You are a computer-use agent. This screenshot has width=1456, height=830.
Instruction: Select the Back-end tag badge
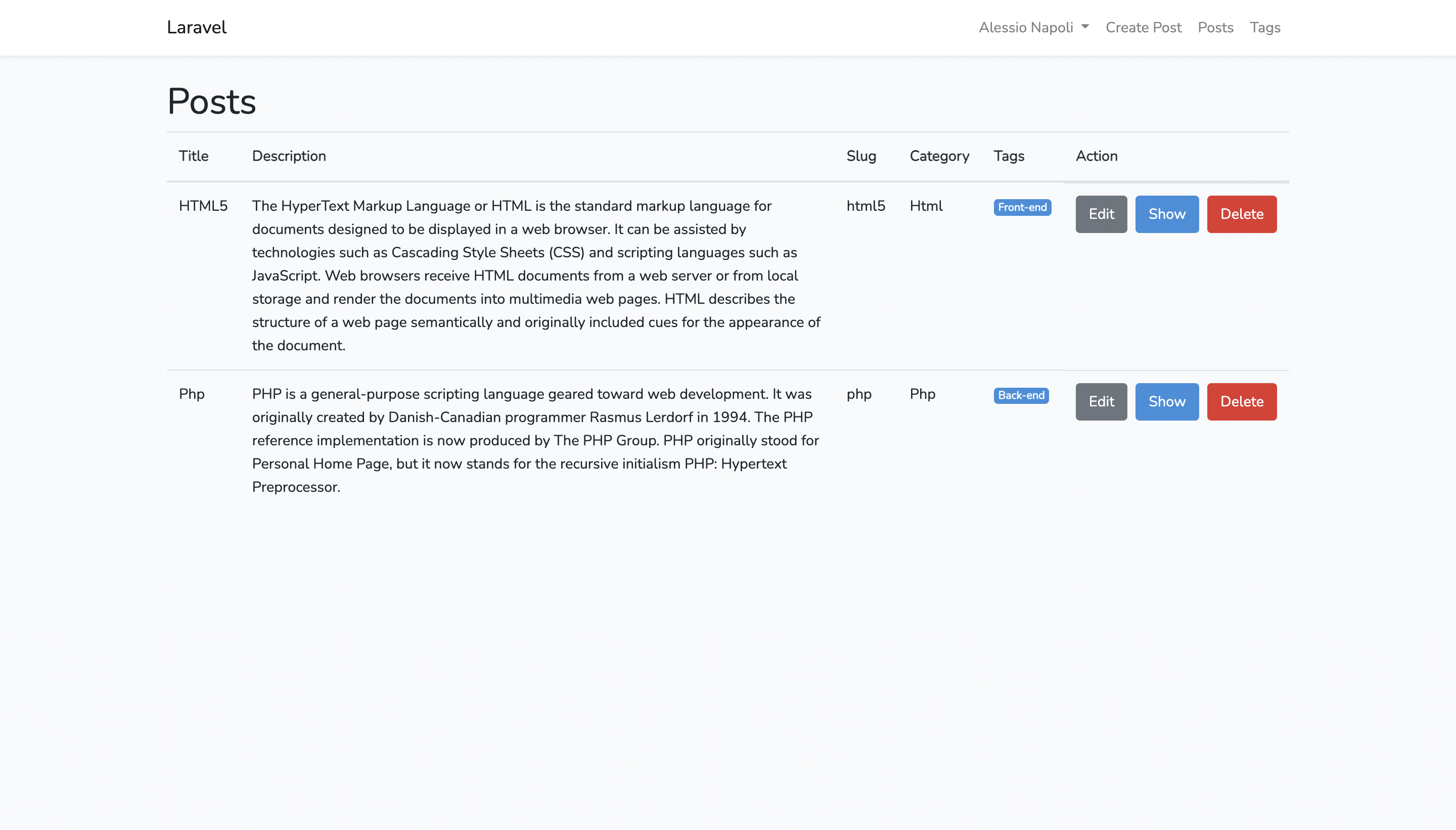click(1020, 395)
